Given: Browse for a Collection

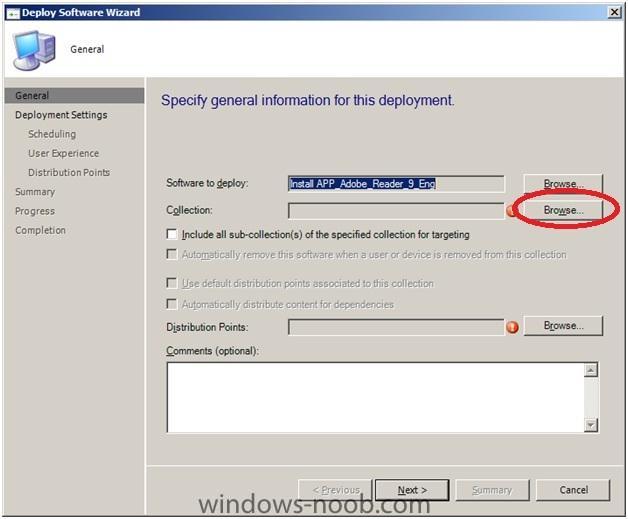Looking at the screenshot, I should pos(563,210).
